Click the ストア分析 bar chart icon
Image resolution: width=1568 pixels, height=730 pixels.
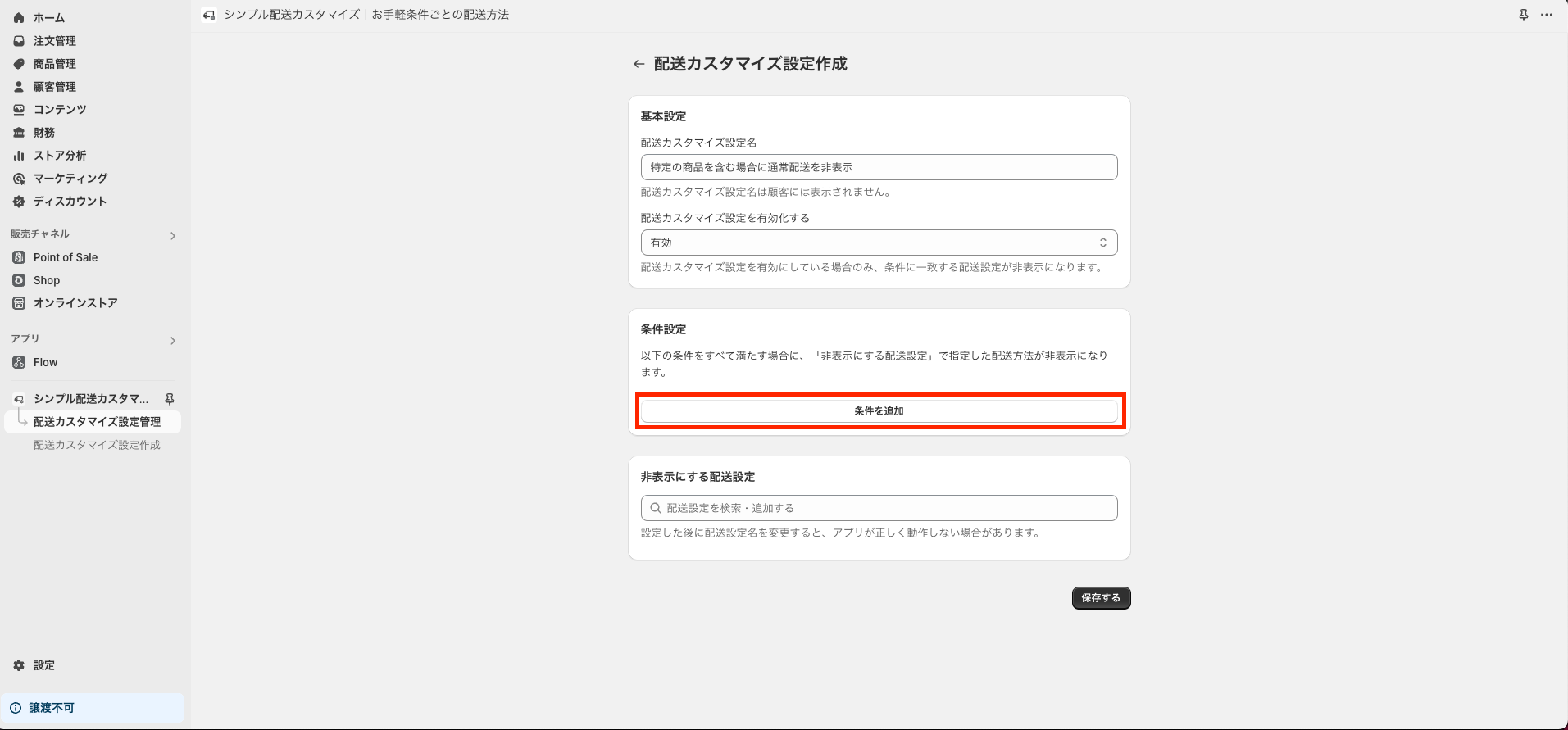pyautogui.click(x=19, y=156)
